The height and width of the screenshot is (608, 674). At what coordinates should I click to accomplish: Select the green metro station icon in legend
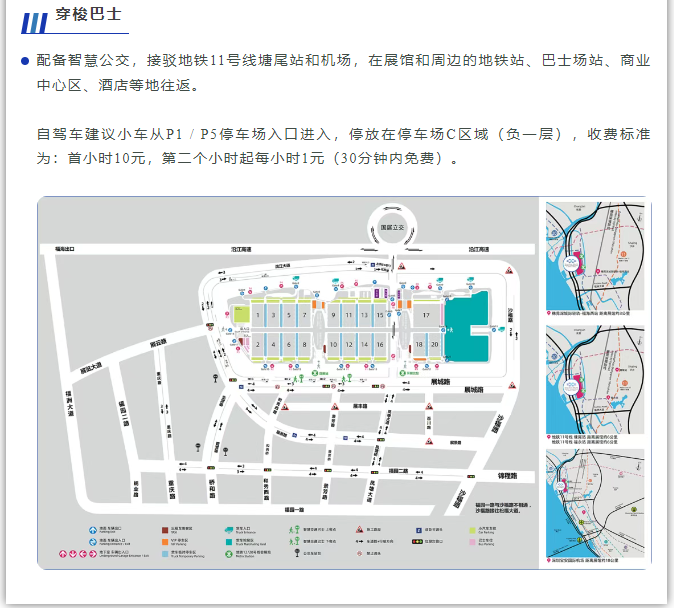[x=229, y=553]
